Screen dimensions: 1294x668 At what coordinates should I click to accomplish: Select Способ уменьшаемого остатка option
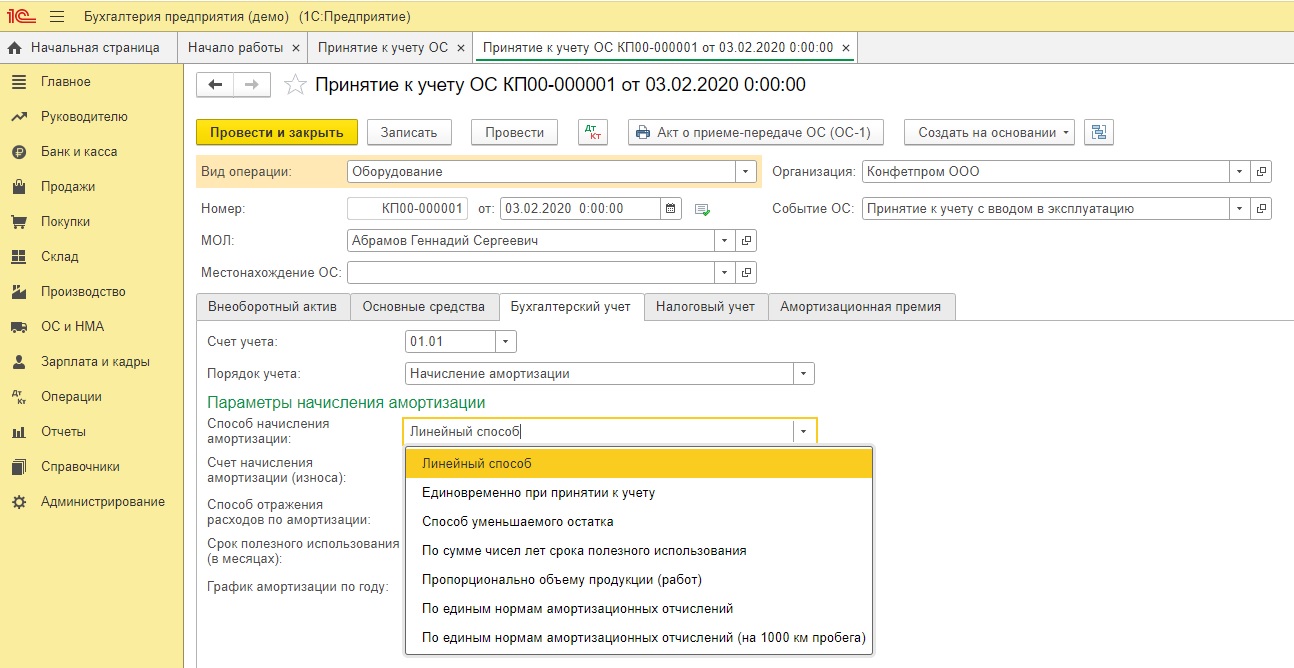[639, 522]
